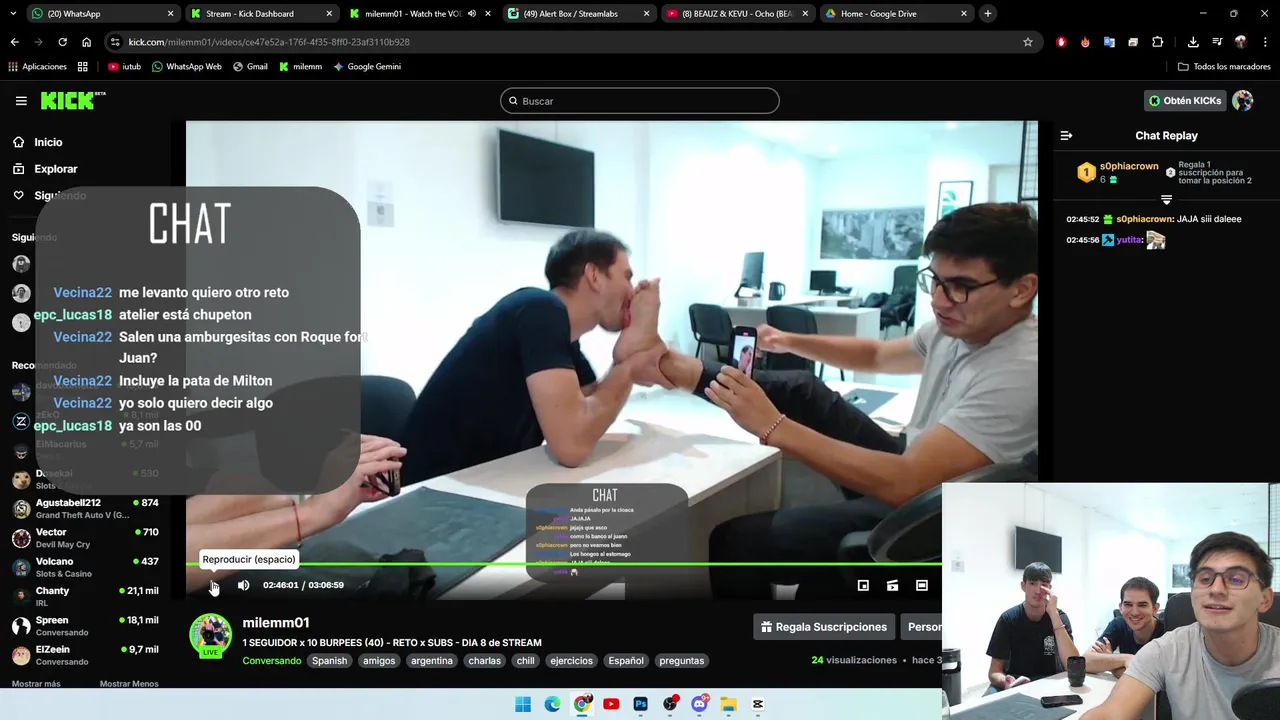
Task: Click yutita's username in chat replay
Action: [1129, 240]
